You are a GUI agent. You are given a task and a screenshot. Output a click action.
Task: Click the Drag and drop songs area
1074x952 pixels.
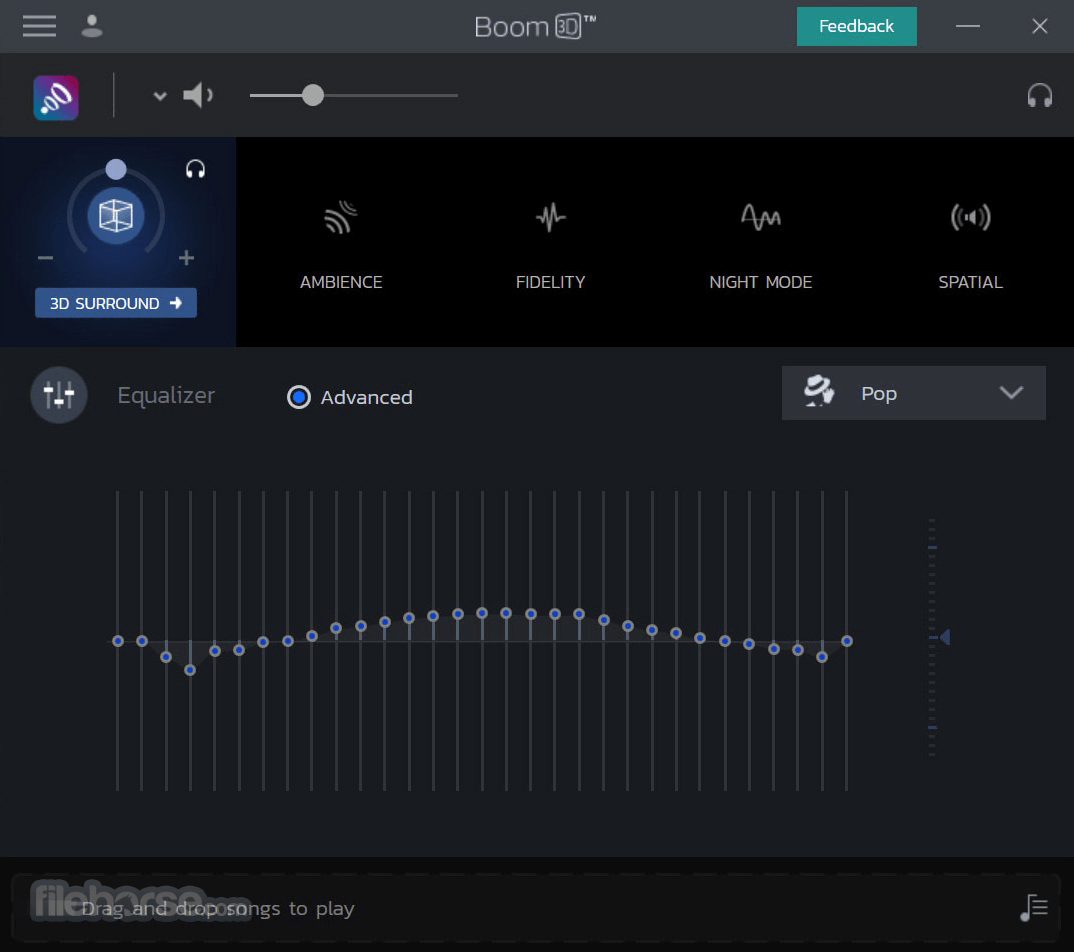(537, 908)
